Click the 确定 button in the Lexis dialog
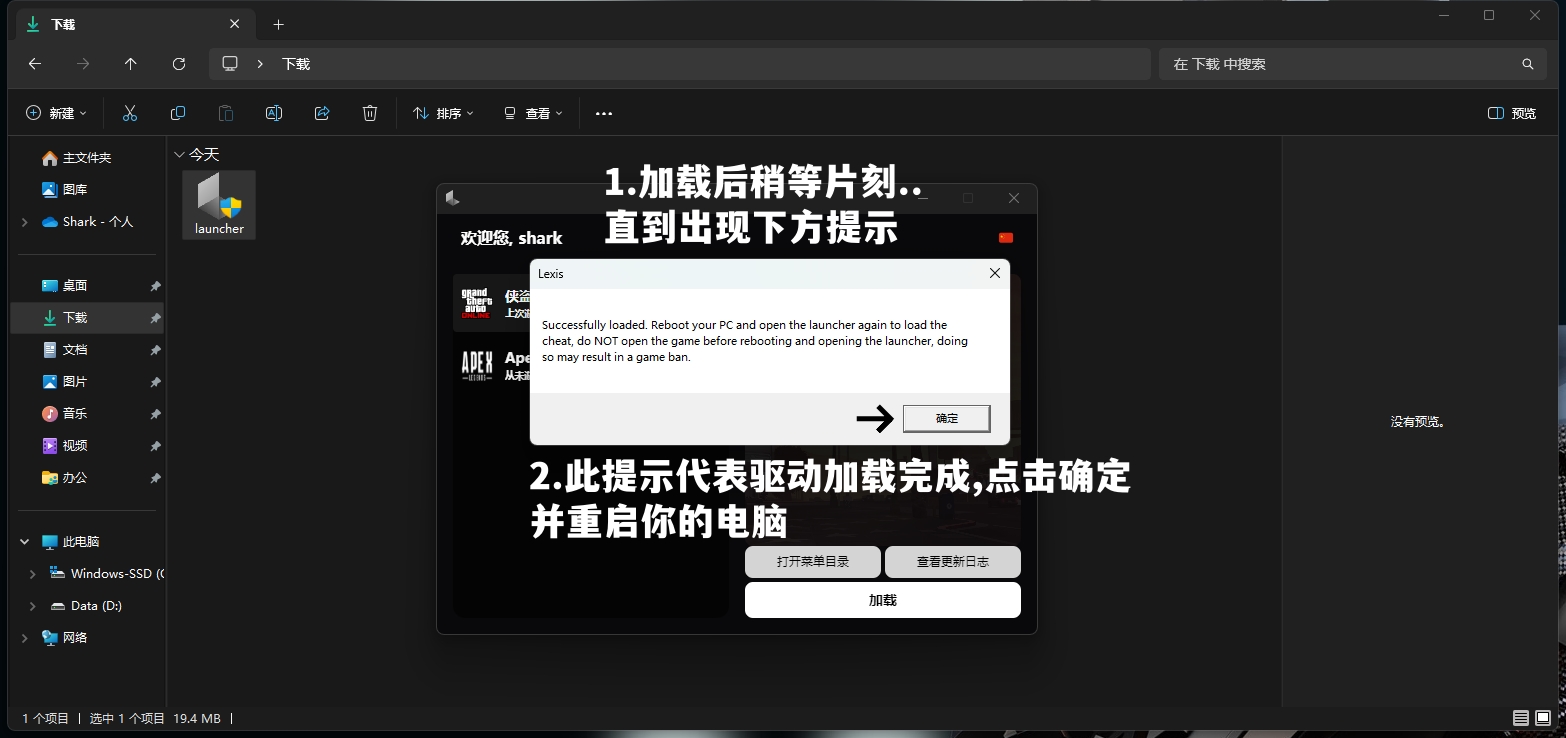The height and width of the screenshot is (738, 1566). point(945,418)
